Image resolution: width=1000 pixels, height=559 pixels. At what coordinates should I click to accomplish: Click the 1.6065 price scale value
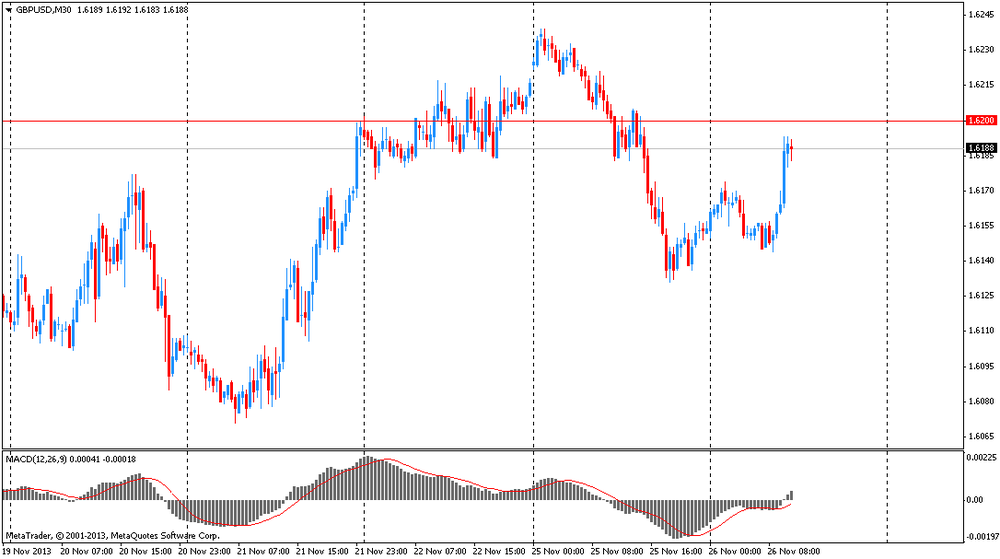981,436
